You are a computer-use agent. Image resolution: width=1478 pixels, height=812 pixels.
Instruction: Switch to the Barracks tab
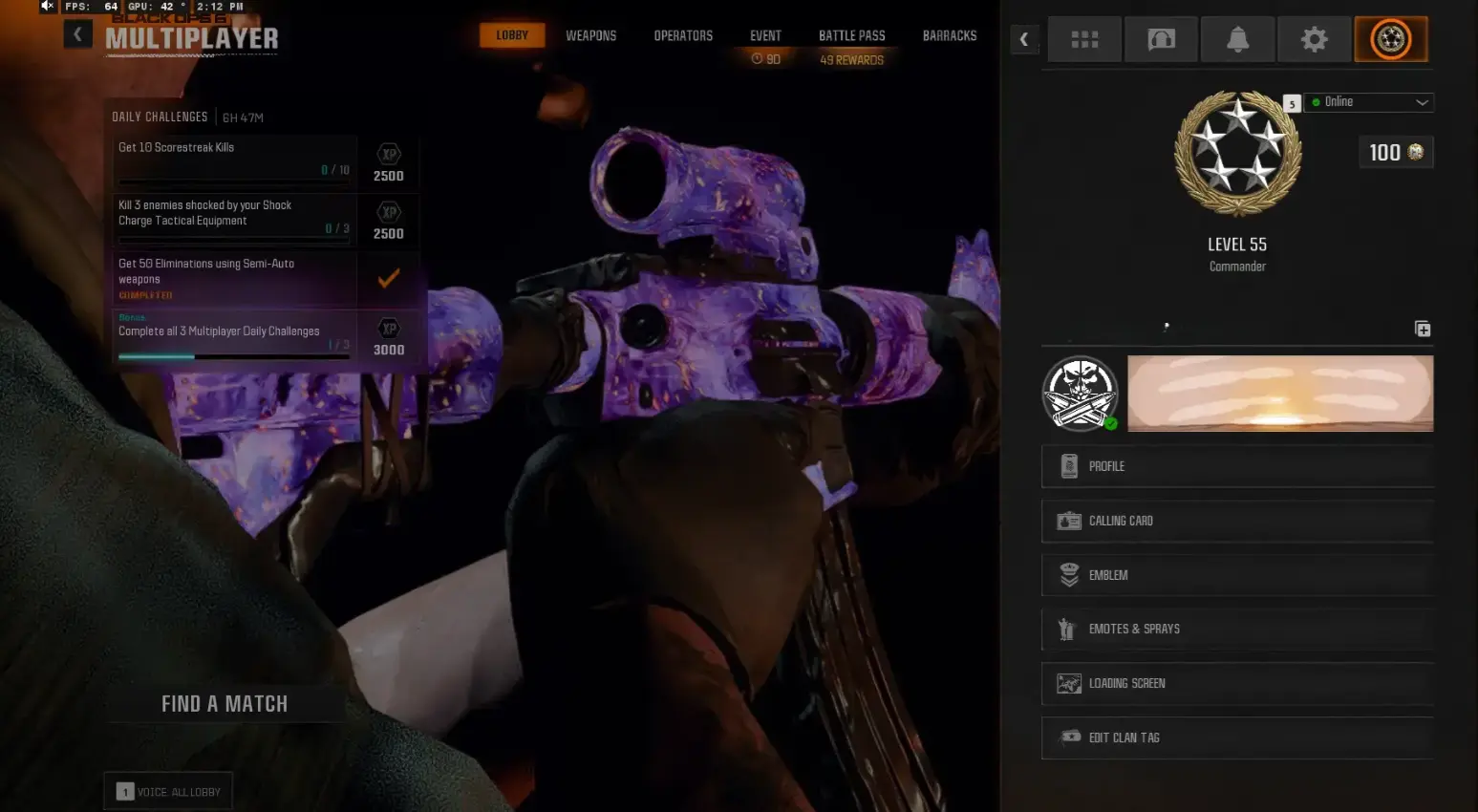(950, 35)
